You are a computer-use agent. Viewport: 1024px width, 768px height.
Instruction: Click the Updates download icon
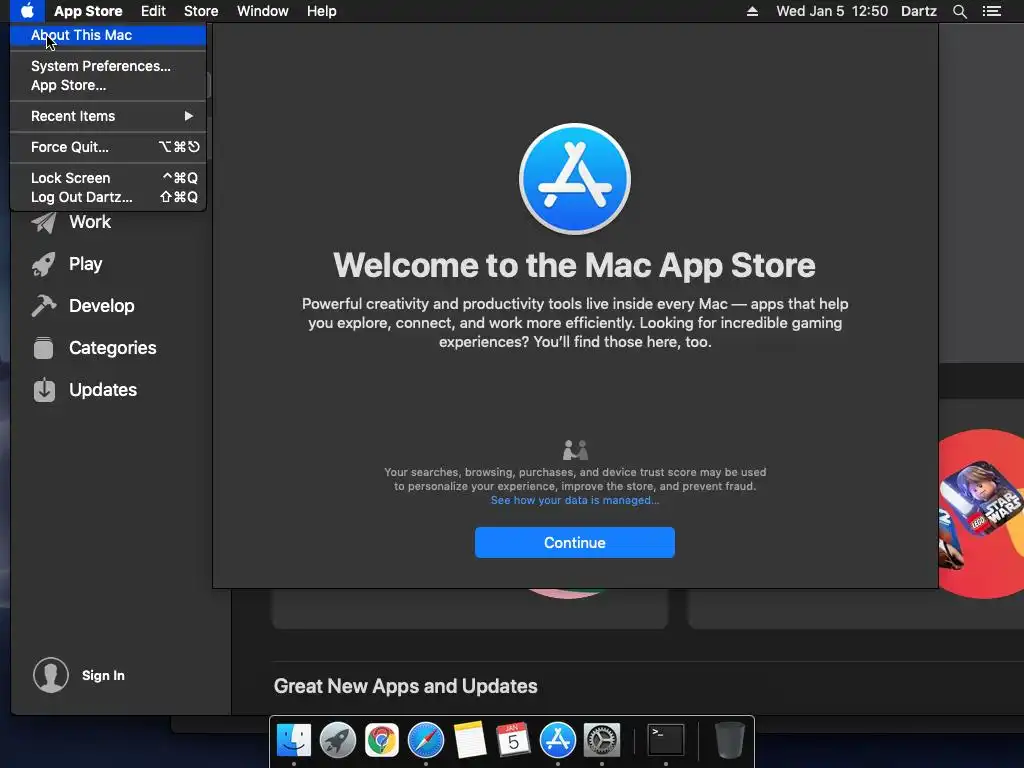(44, 390)
